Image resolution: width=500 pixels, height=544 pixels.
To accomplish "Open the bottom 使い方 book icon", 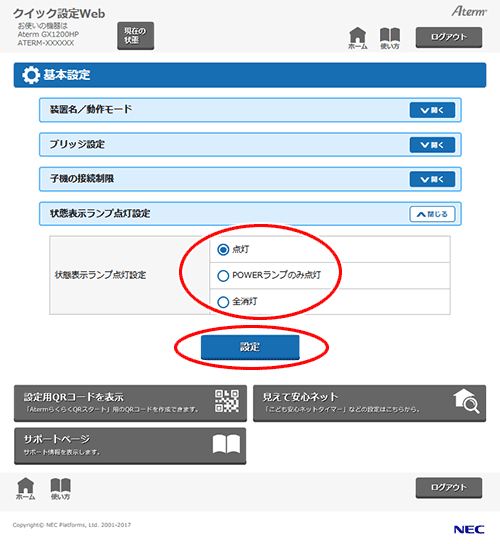I will (60, 489).
